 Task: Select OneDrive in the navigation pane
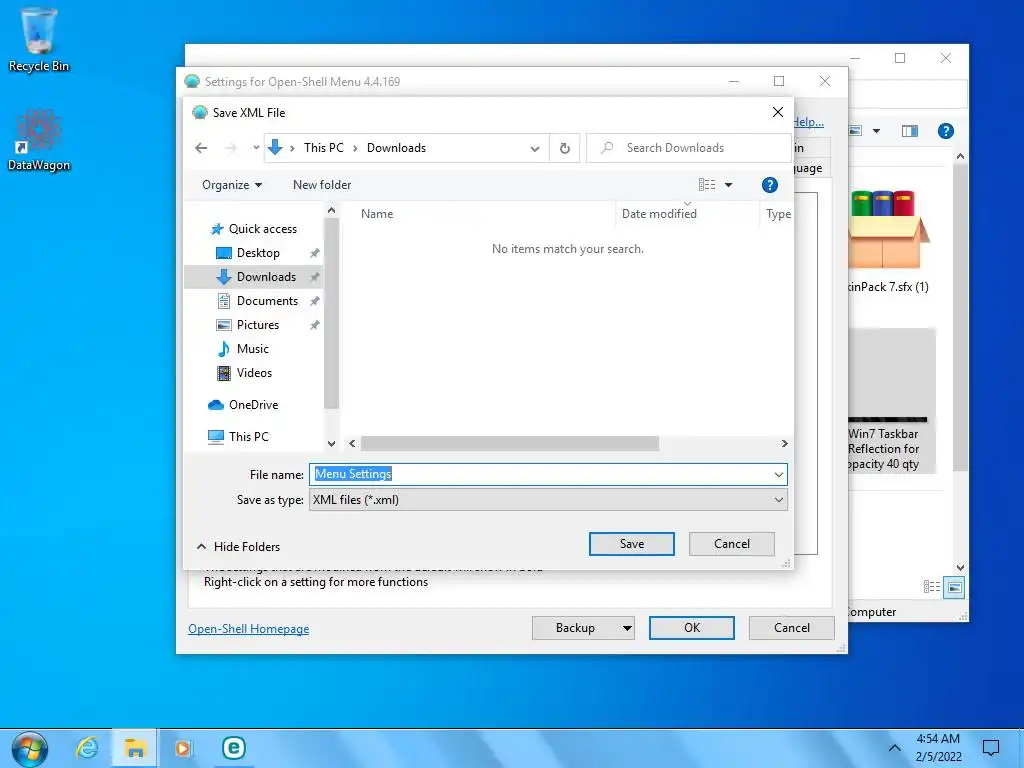pos(253,405)
